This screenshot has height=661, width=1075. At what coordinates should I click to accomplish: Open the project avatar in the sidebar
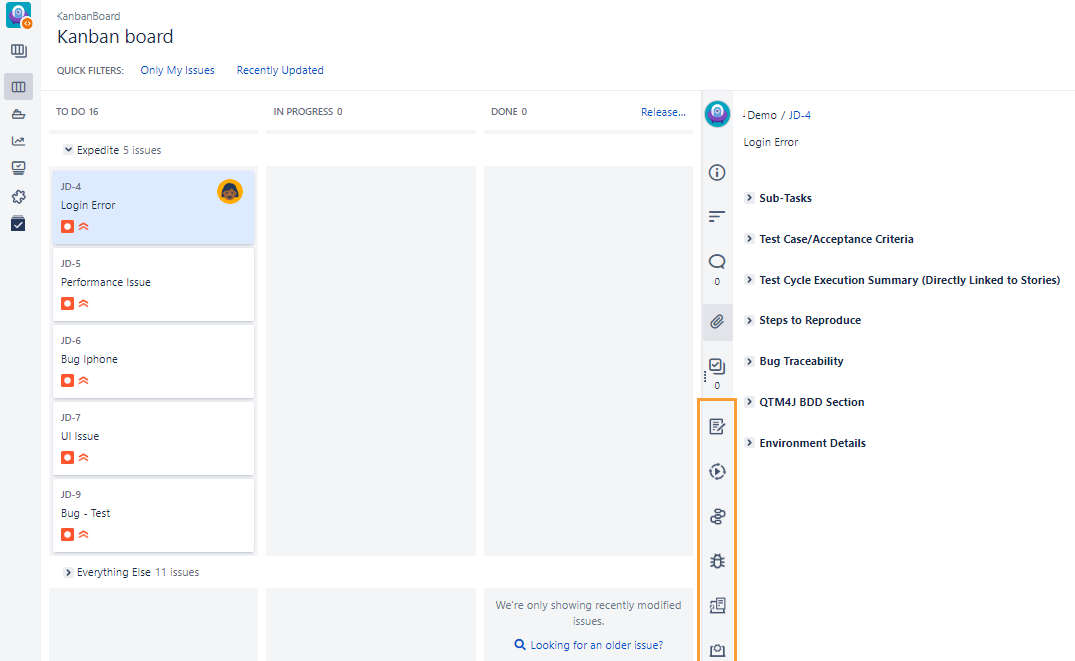19,15
